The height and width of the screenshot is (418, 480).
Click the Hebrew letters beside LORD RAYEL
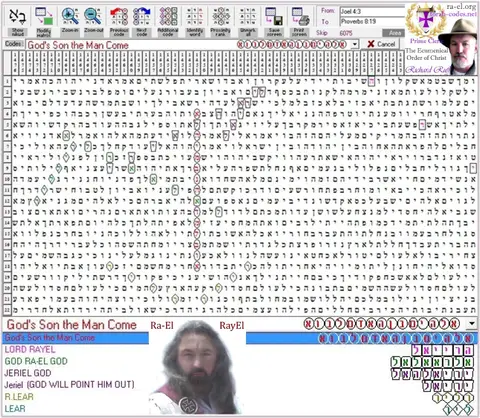point(442,350)
